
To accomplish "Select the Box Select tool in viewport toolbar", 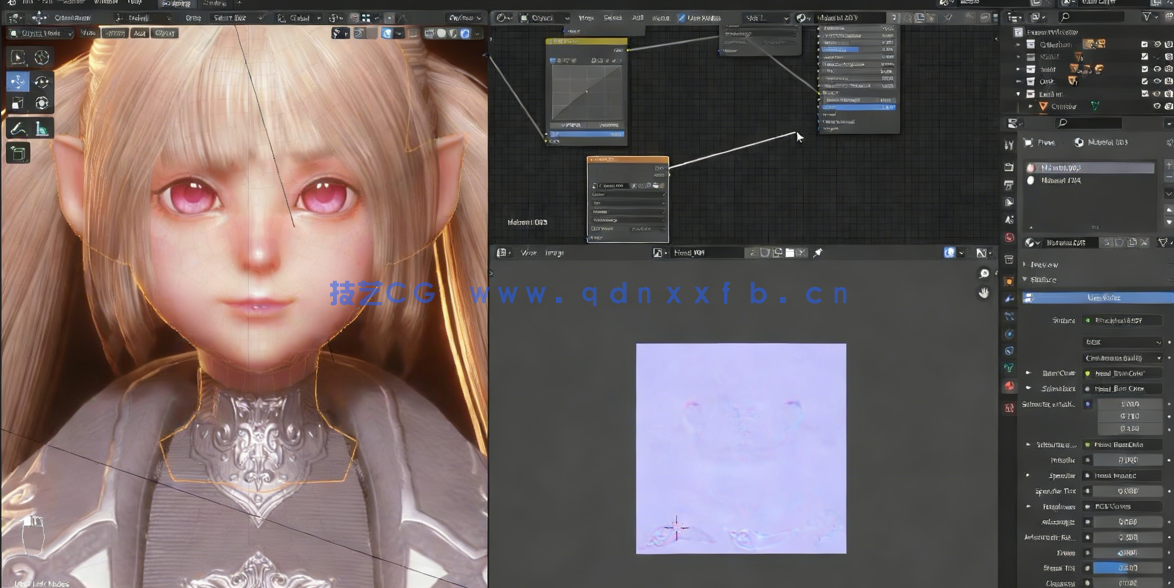I will click(16, 57).
